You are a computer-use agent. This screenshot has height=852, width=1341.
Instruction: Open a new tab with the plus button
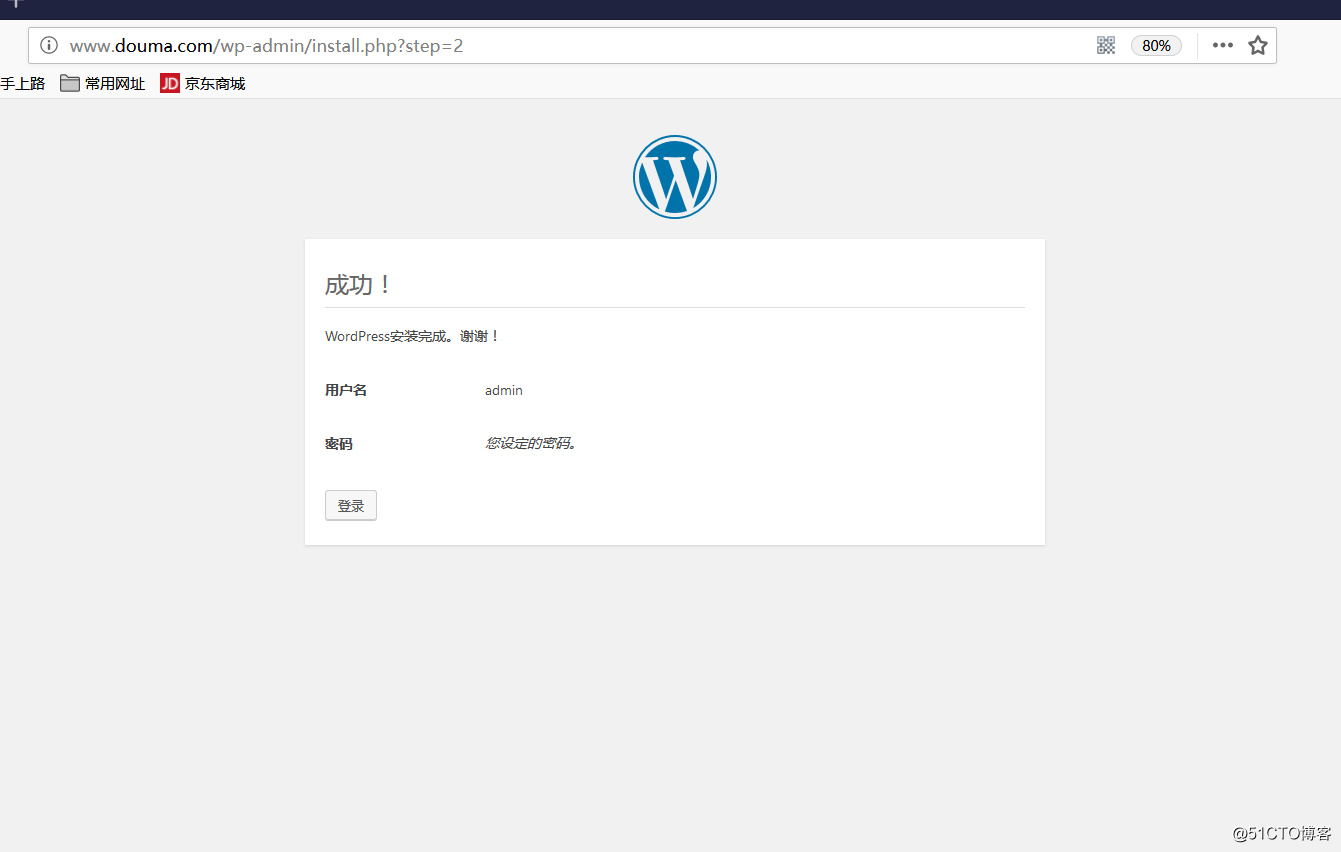15,3
